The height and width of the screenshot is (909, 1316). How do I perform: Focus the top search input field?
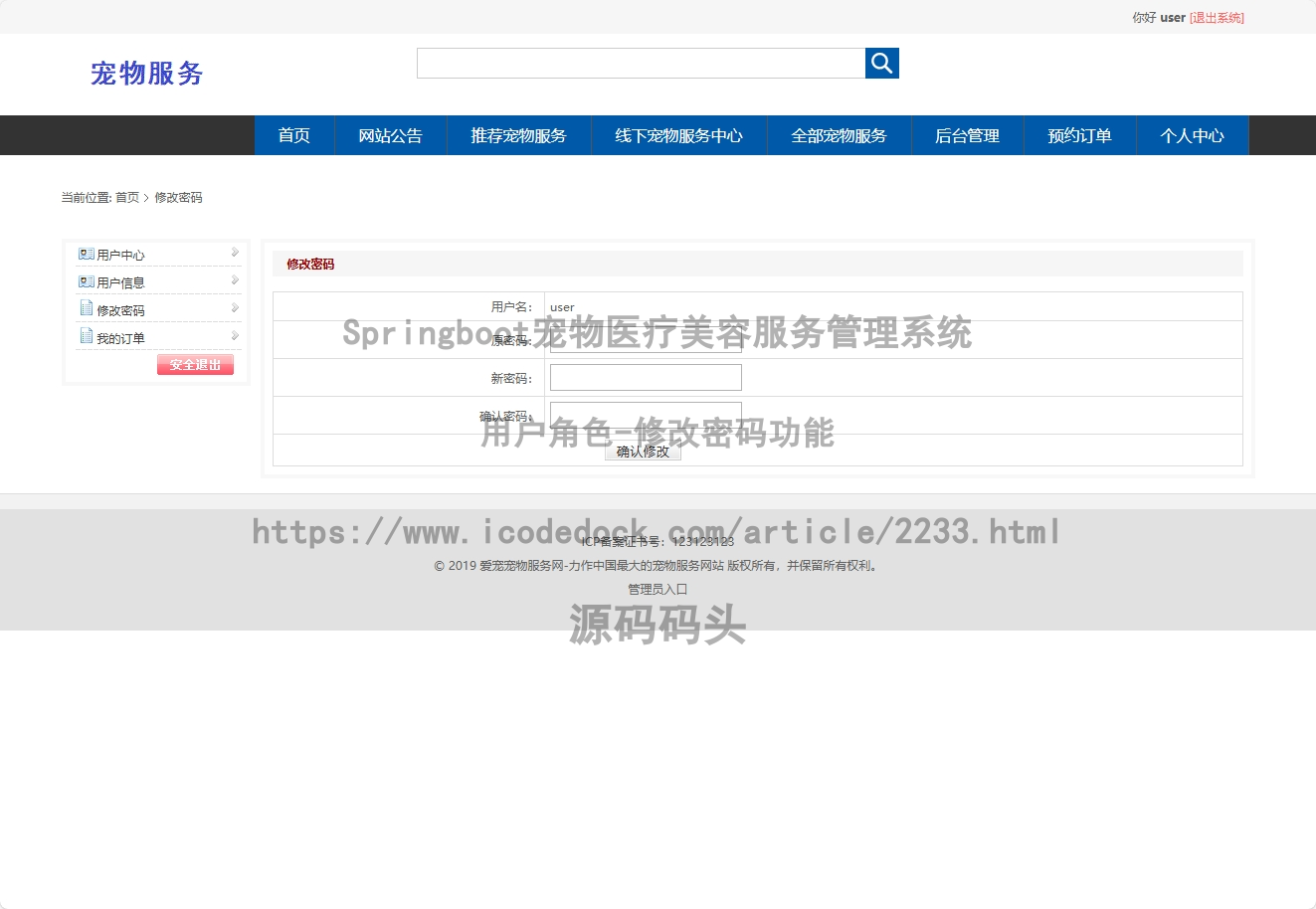[x=641, y=63]
